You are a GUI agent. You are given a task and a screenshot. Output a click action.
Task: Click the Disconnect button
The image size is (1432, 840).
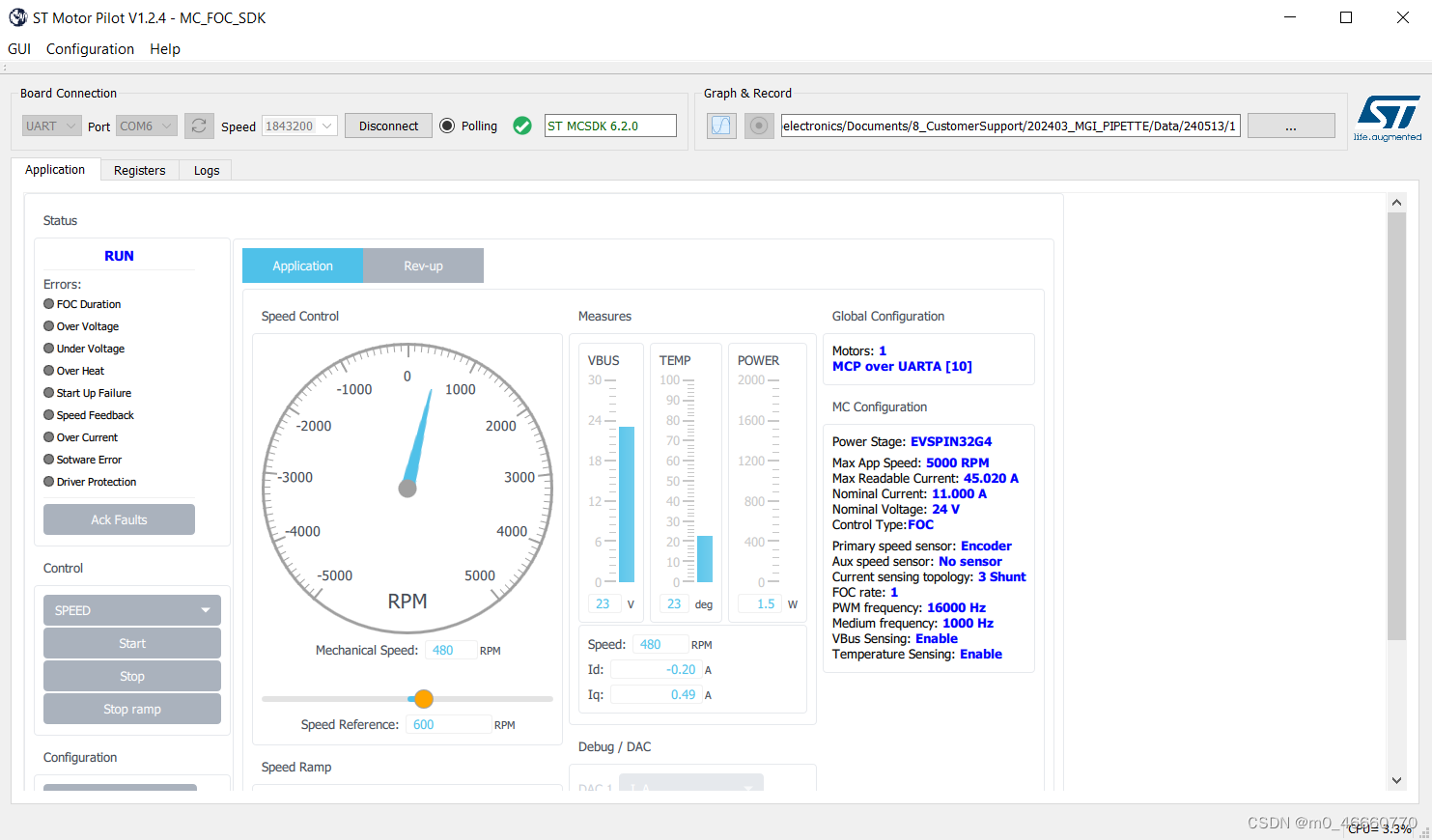click(x=388, y=126)
